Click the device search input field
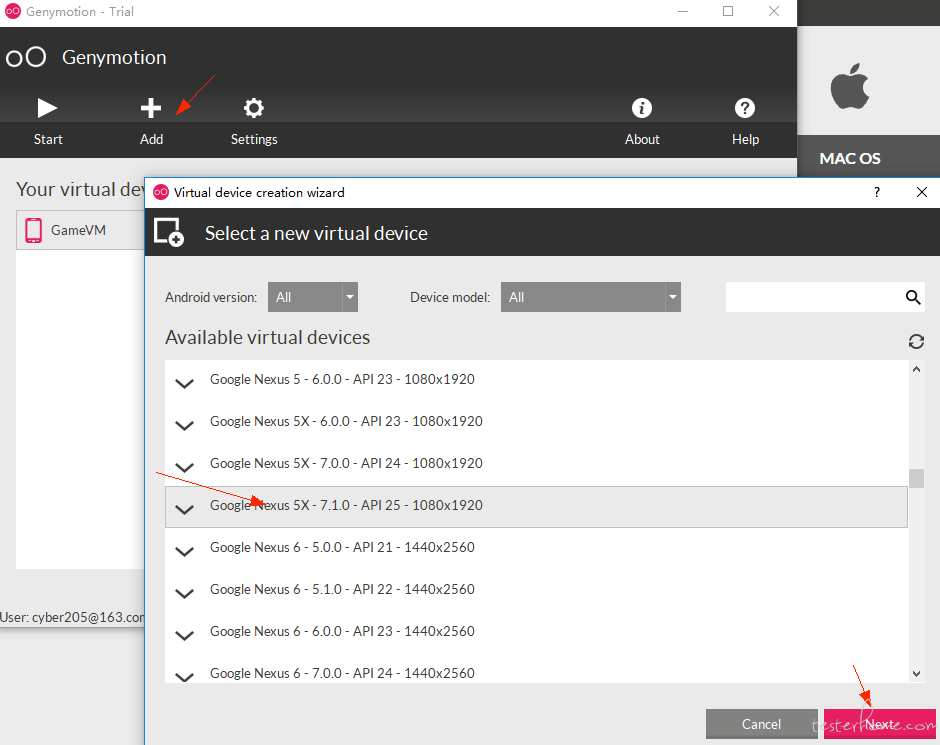The height and width of the screenshot is (745, 940). (815, 297)
